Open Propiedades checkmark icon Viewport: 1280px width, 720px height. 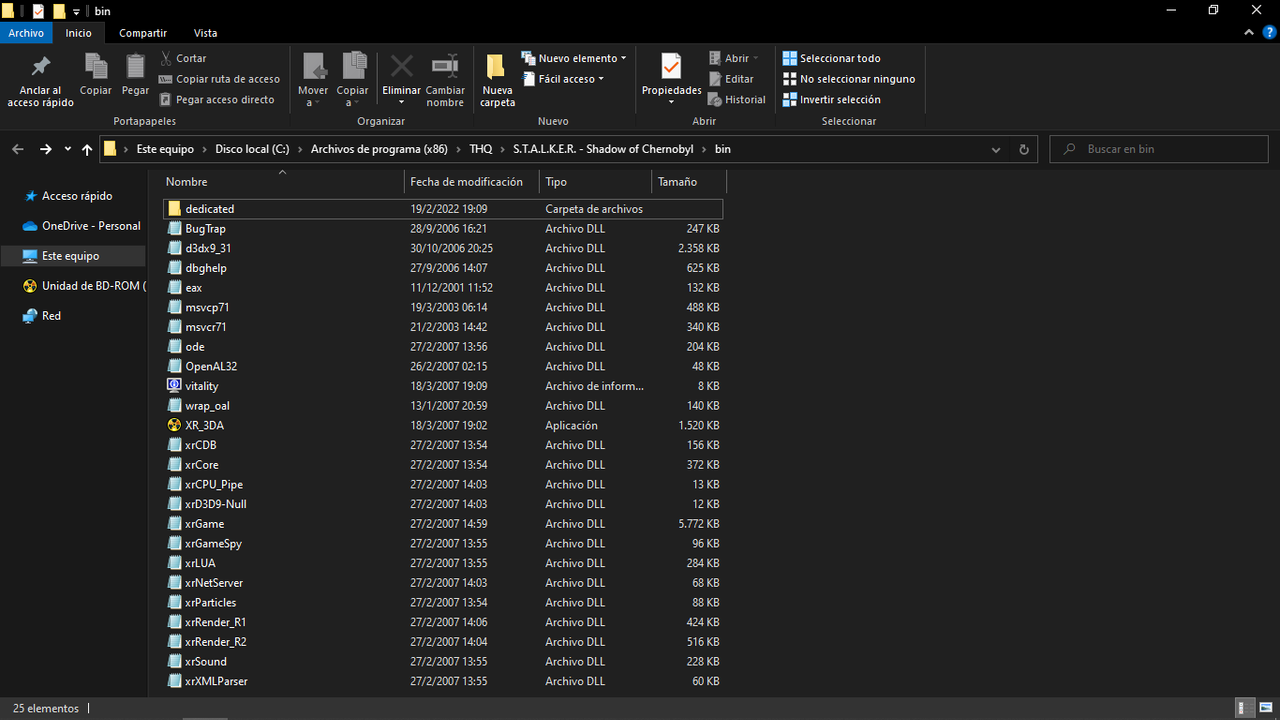(x=671, y=67)
